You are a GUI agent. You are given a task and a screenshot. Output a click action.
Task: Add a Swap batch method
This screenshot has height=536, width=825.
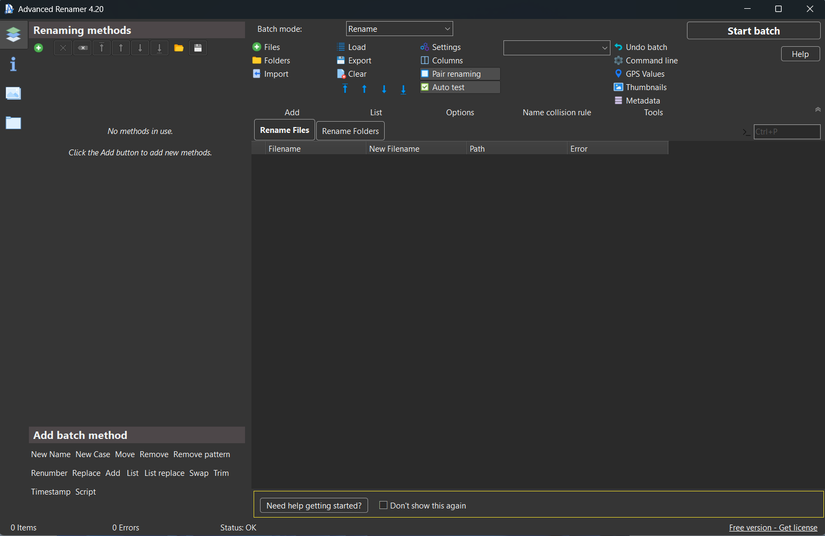[199, 473]
